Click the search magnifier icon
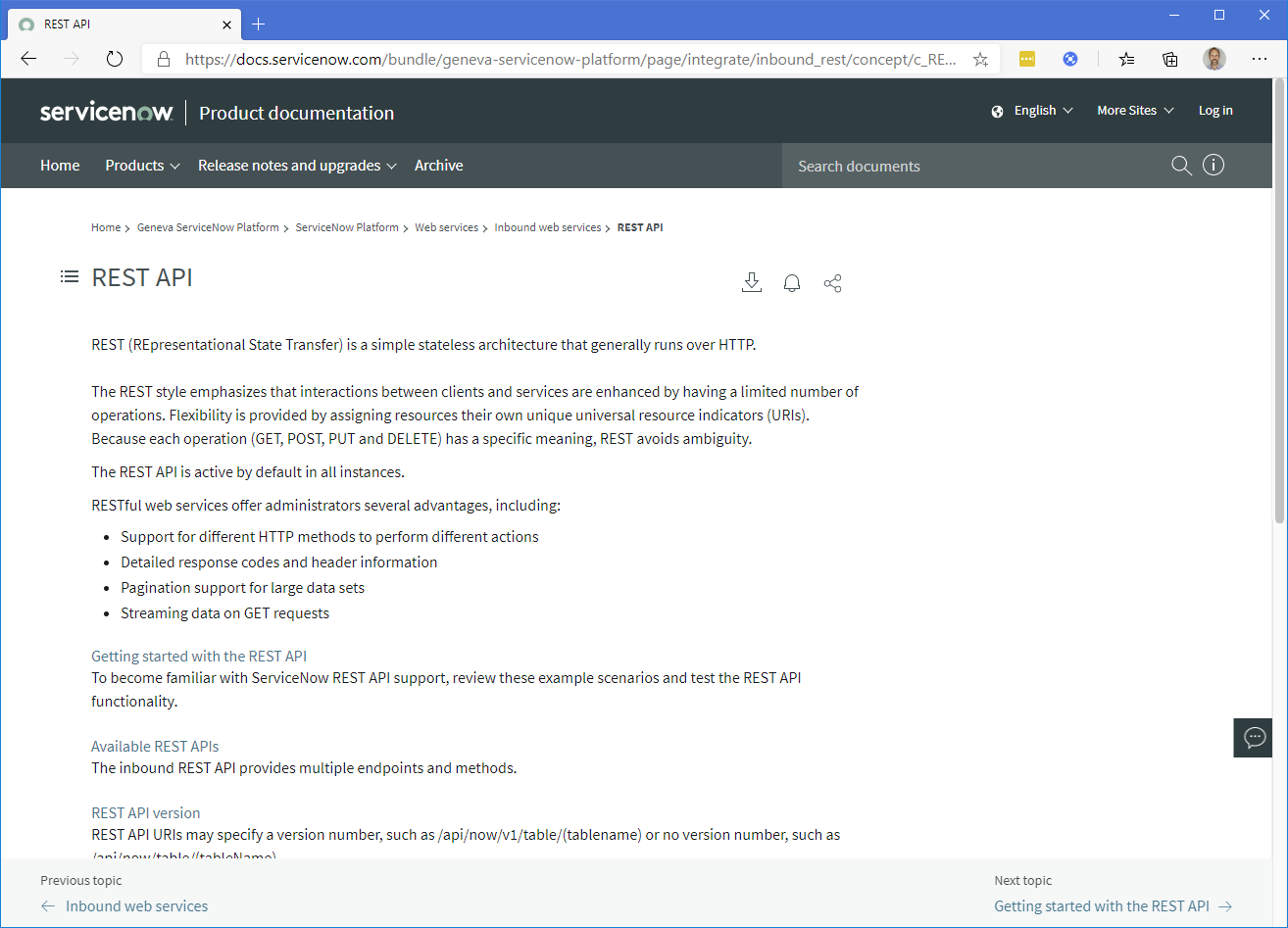 pos(1181,166)
